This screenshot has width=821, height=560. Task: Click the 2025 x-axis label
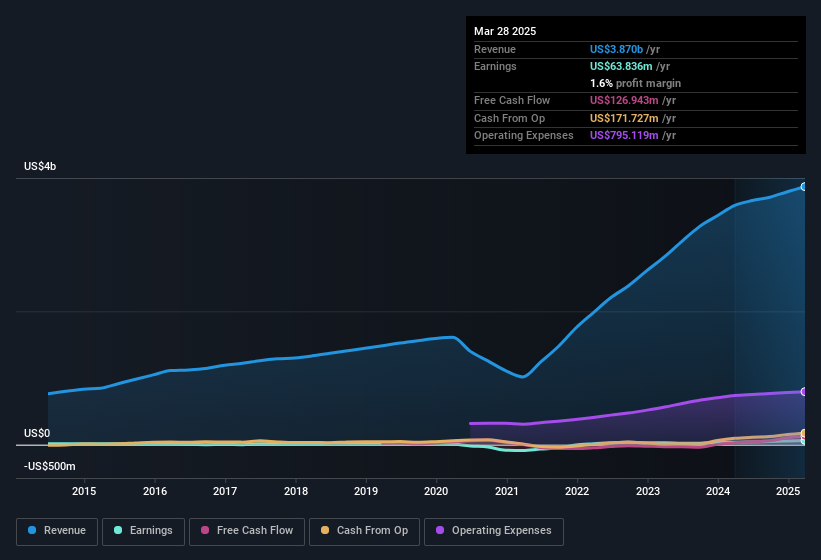(788, 491)
